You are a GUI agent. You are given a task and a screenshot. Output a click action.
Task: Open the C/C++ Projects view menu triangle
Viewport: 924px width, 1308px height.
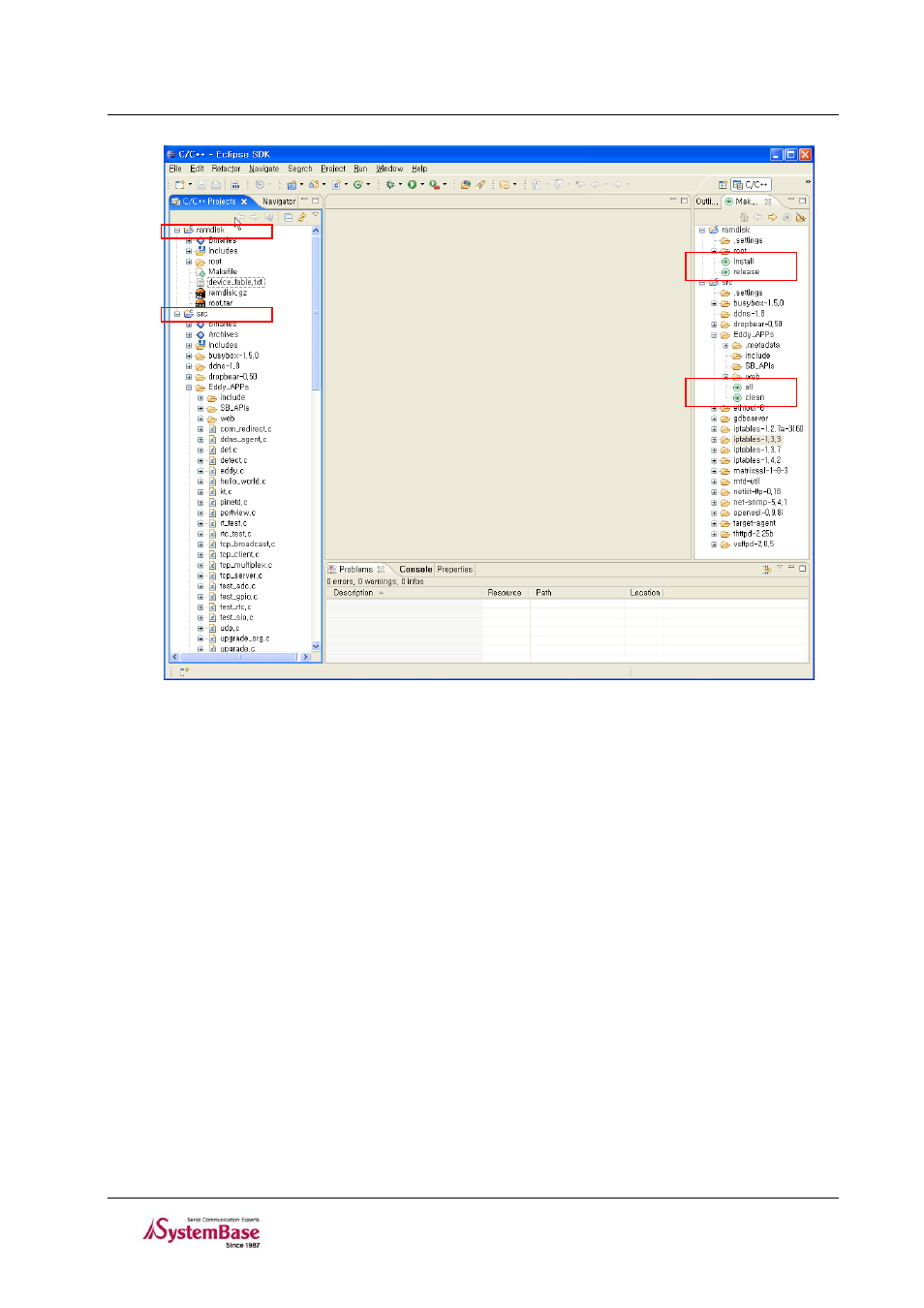tap(316, 214)
